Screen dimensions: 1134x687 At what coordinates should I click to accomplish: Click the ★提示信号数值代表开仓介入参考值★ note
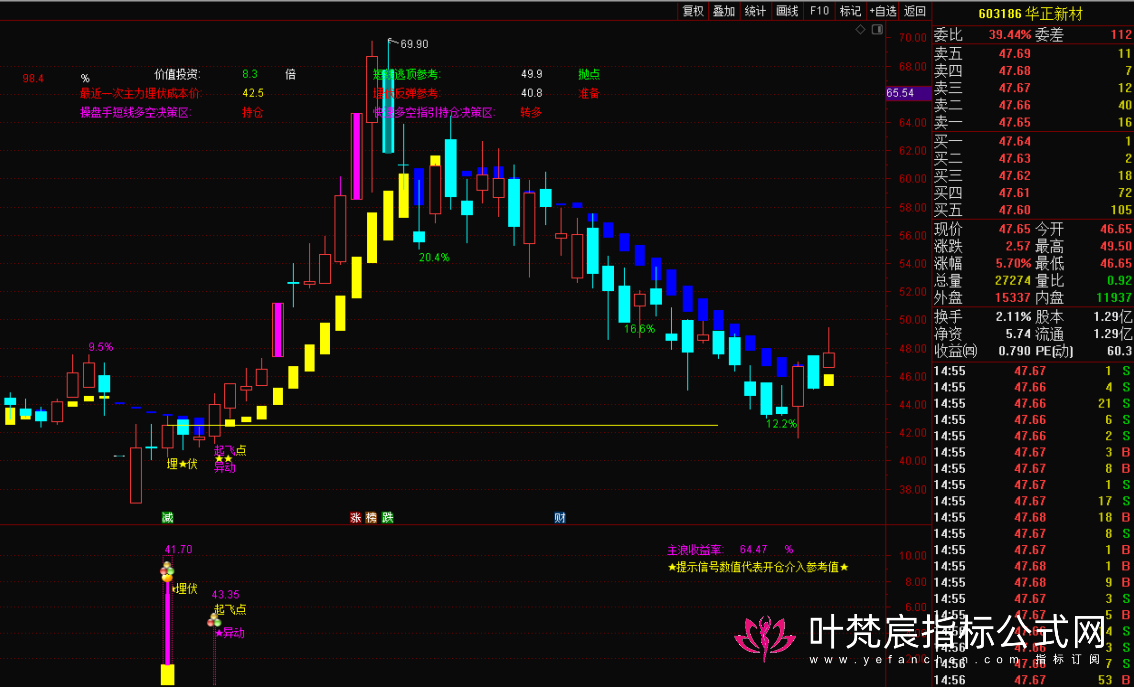point(758,568)
